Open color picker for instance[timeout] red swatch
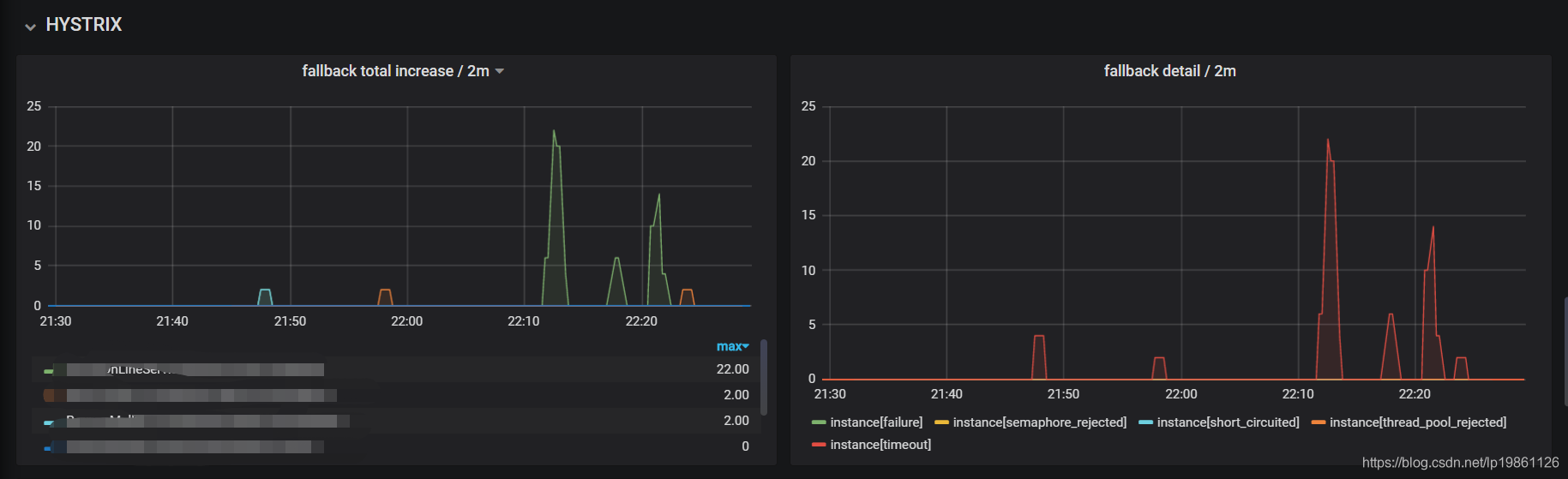 click(x=819, y=445)
